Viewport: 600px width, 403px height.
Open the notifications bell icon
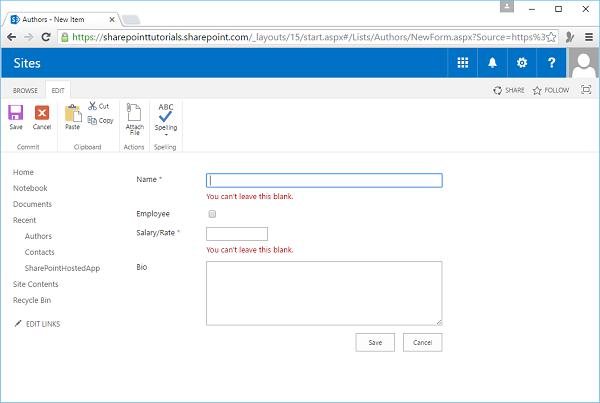point(492,63)
